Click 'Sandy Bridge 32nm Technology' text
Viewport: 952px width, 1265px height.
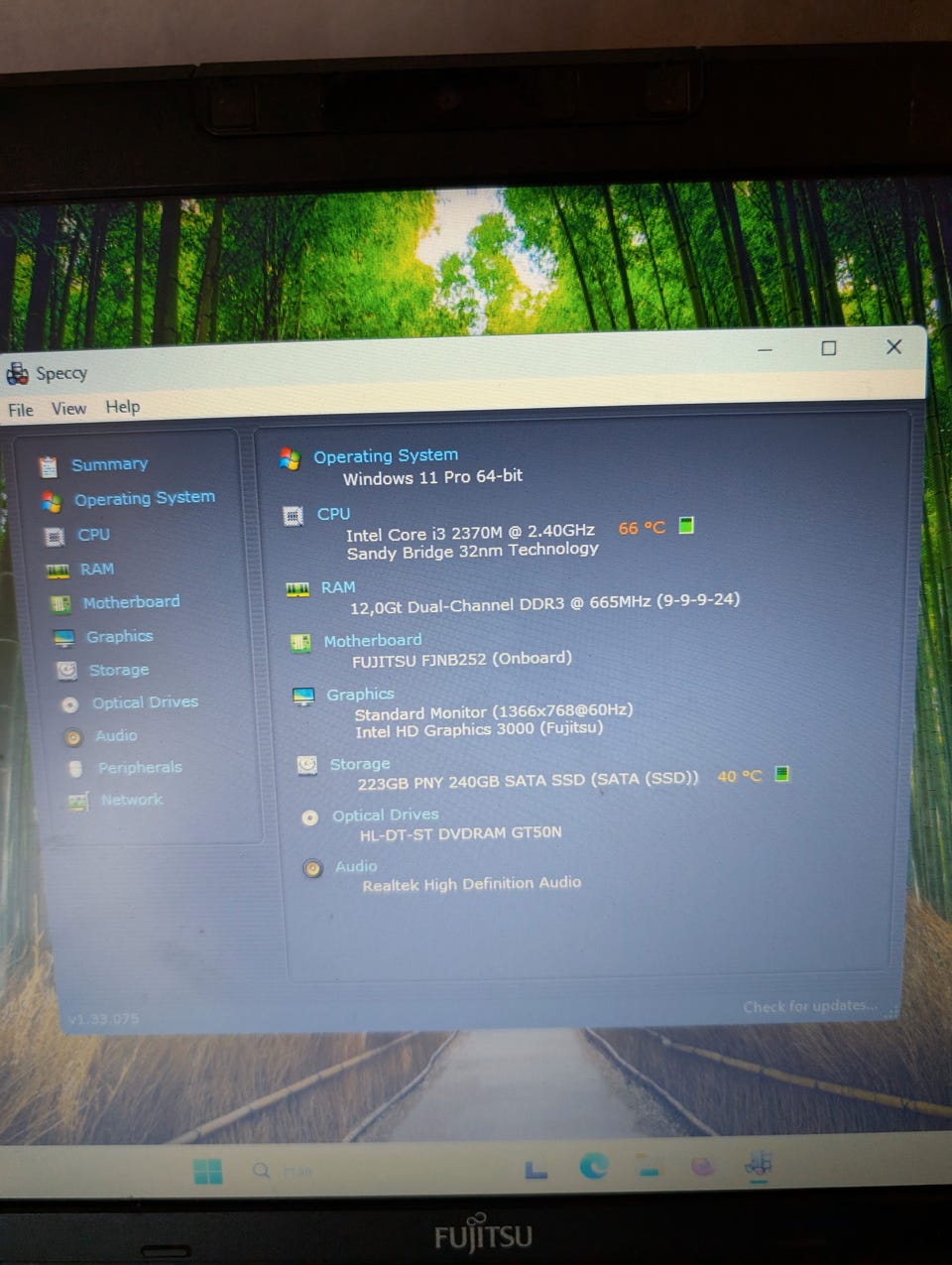473,551
